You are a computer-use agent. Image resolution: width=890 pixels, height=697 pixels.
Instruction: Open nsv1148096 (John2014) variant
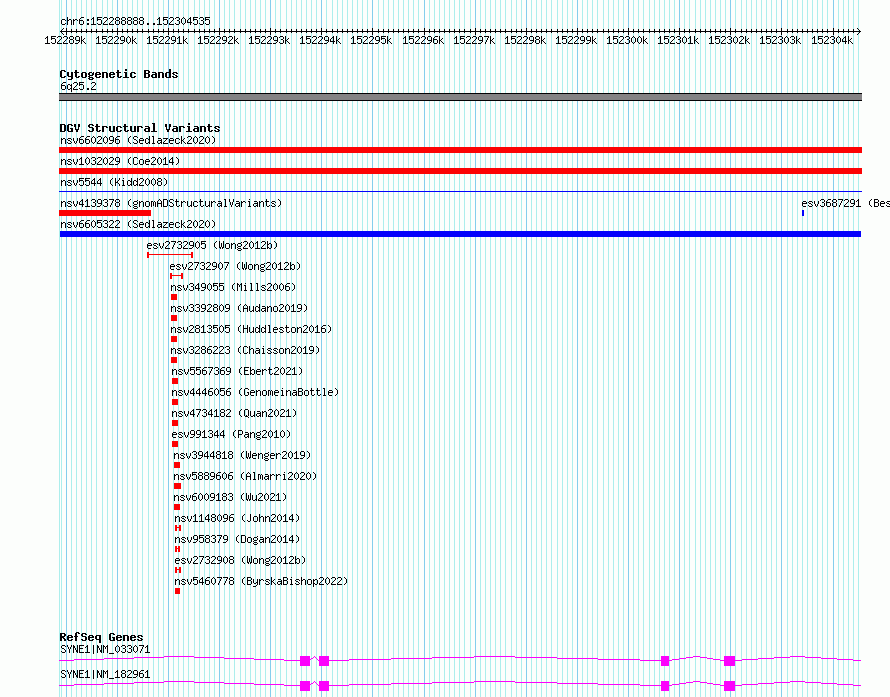(x=237, y=518)
